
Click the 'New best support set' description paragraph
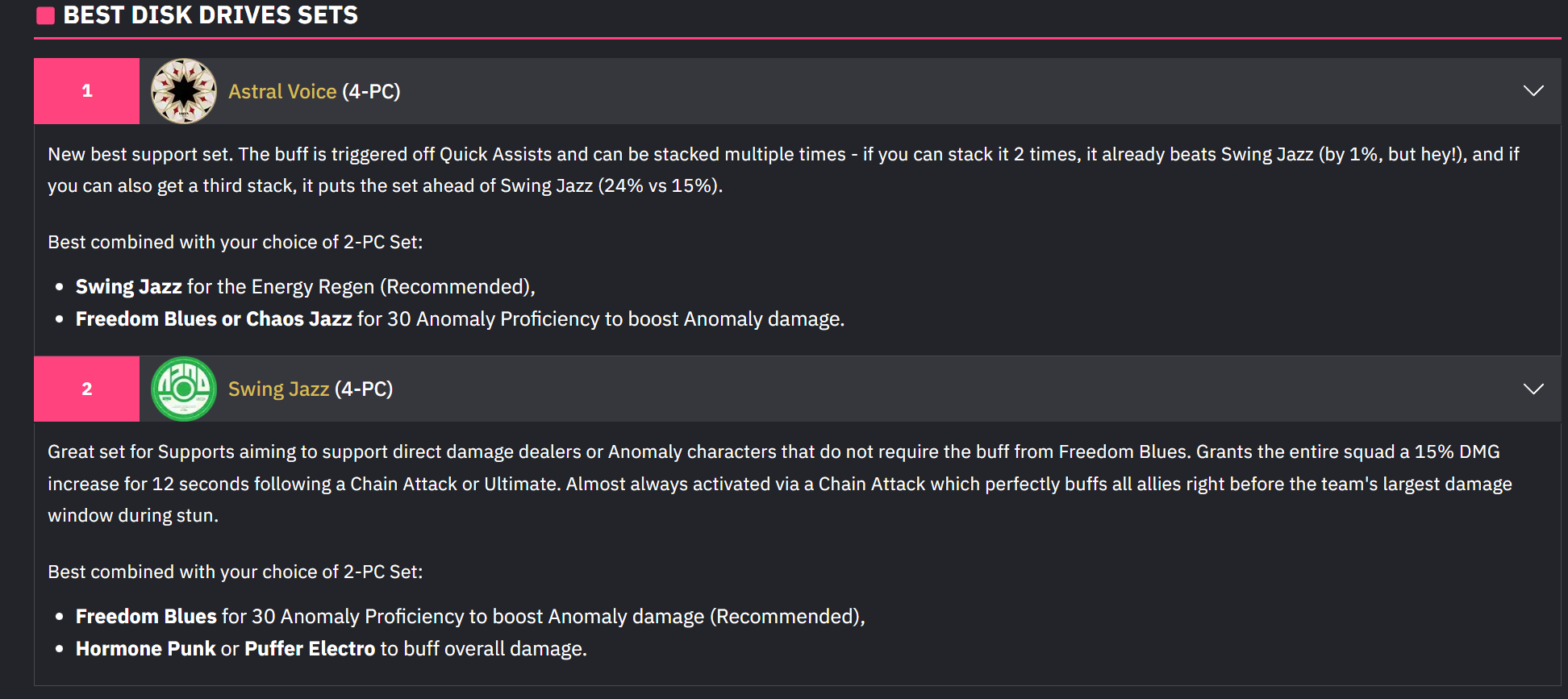coord(783,170)
